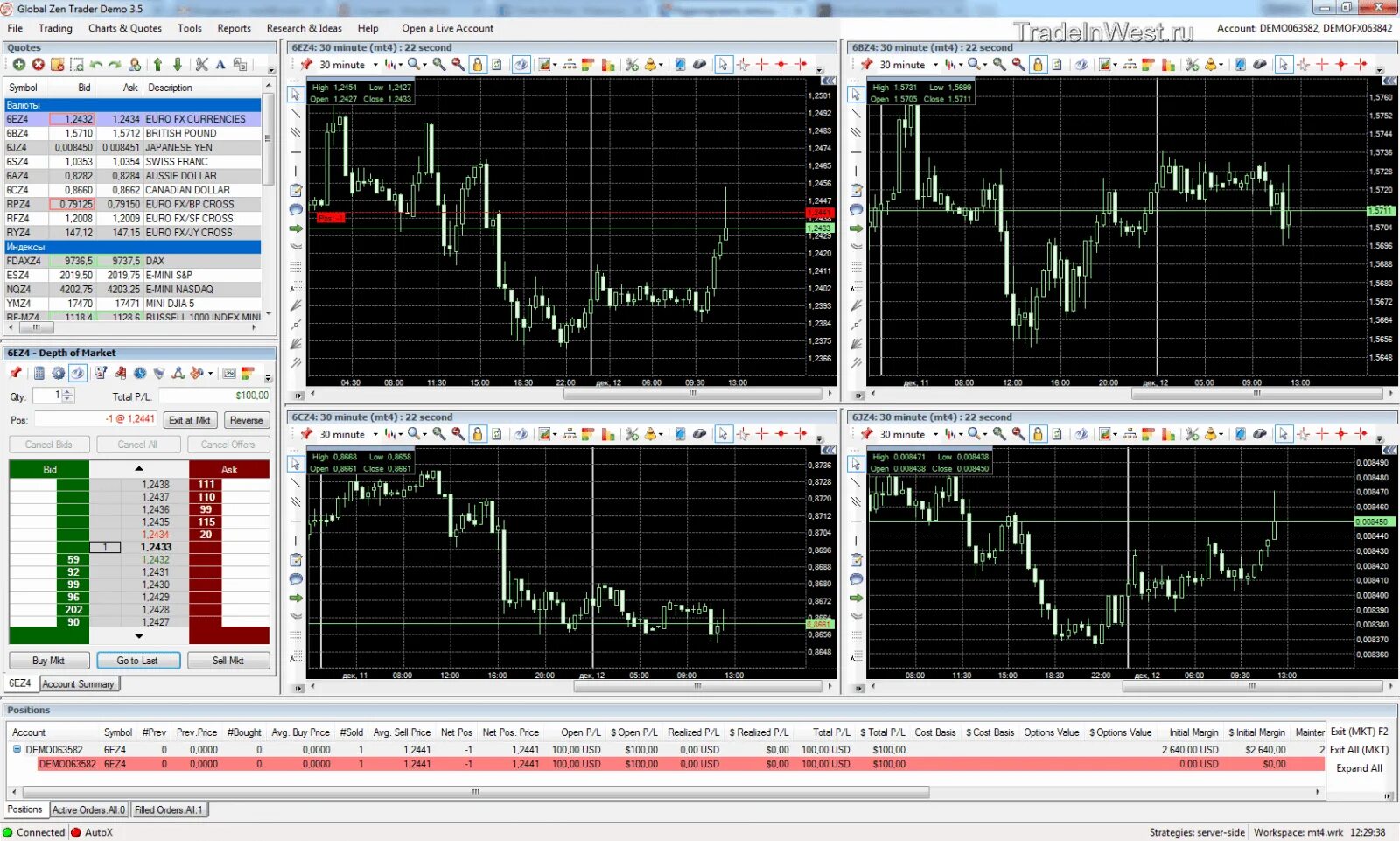This screenshot has height=841, width=1400.
Task: Toggle the lock button on 6CZ4 chart toolbar
Action: pyautogui.click(x=478, y=434)
